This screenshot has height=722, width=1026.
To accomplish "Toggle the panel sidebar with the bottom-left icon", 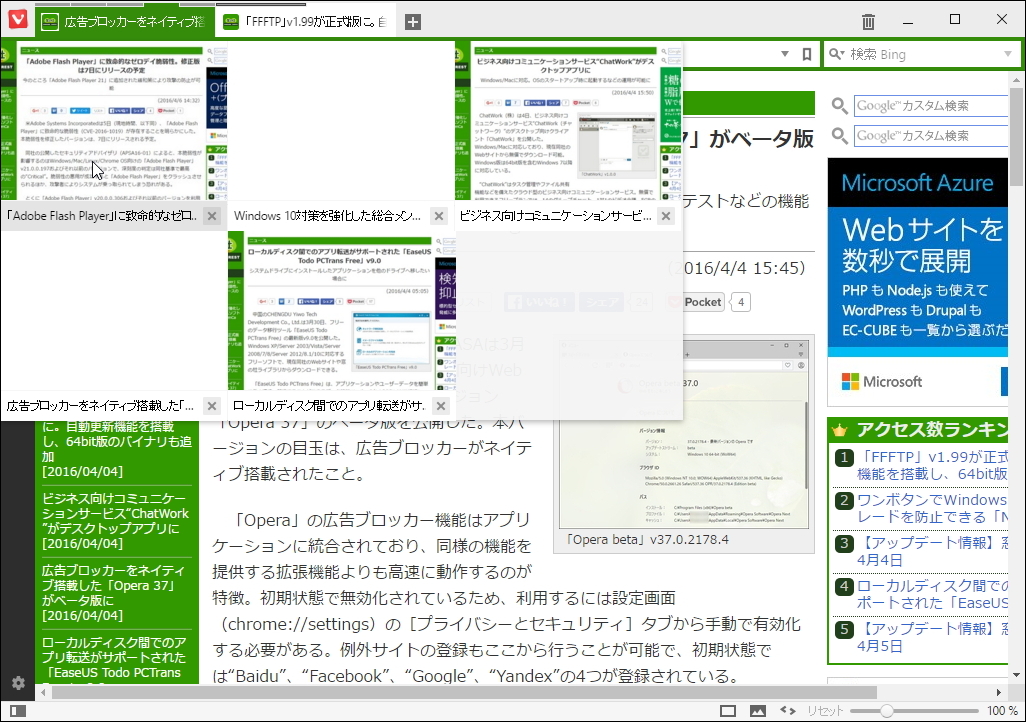I will point(18,710).
